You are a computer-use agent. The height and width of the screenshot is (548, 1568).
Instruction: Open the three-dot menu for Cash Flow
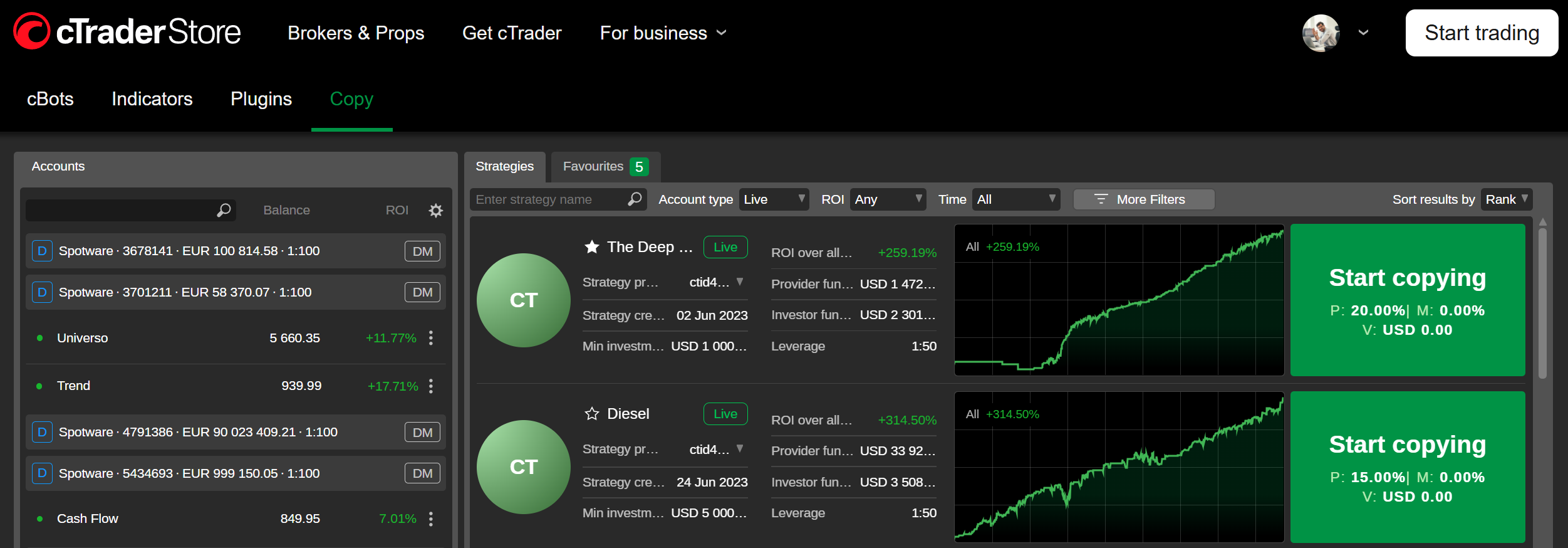click(x=431, y=519)
